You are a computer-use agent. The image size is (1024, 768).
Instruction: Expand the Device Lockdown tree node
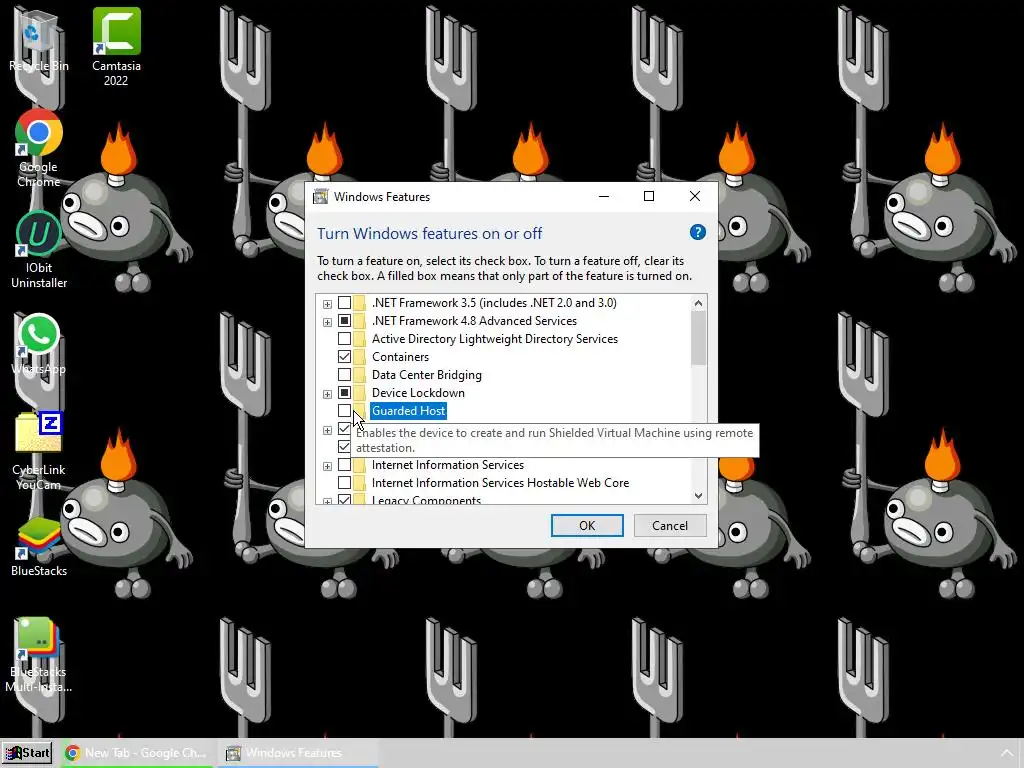click(x=327, y=394)
